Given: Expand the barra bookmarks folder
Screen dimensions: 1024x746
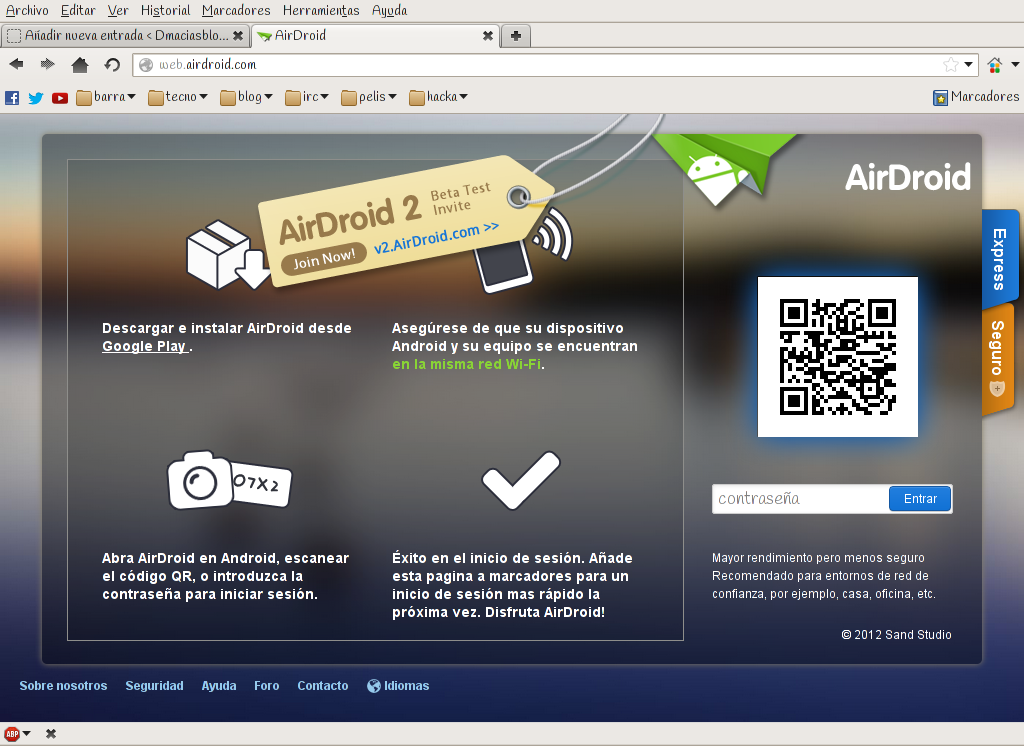Looking at the screenshot, I should 106,97.
